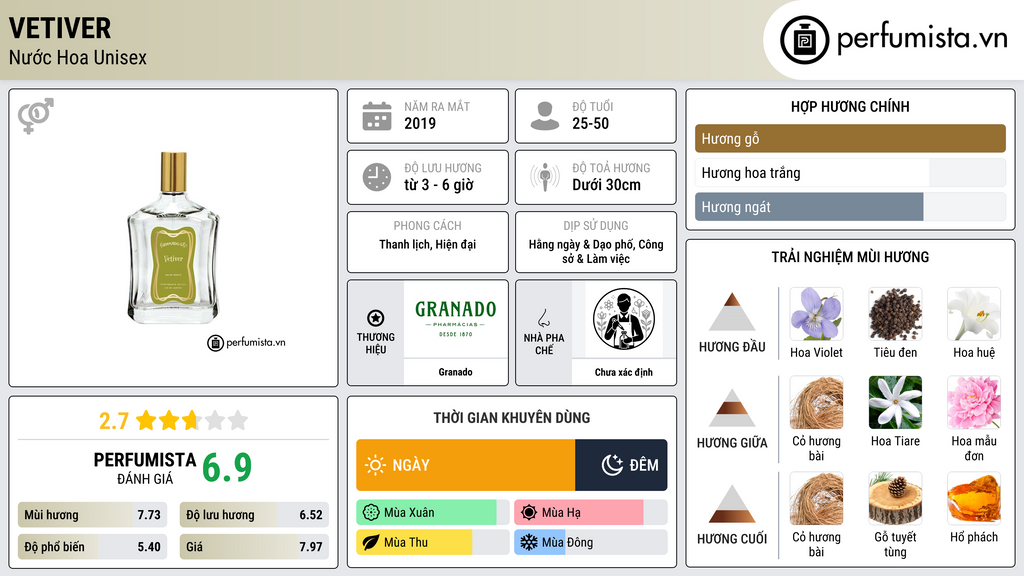
Task: Click the Mùi hương 7.73 score bar
Action: [x=92, y=515]
